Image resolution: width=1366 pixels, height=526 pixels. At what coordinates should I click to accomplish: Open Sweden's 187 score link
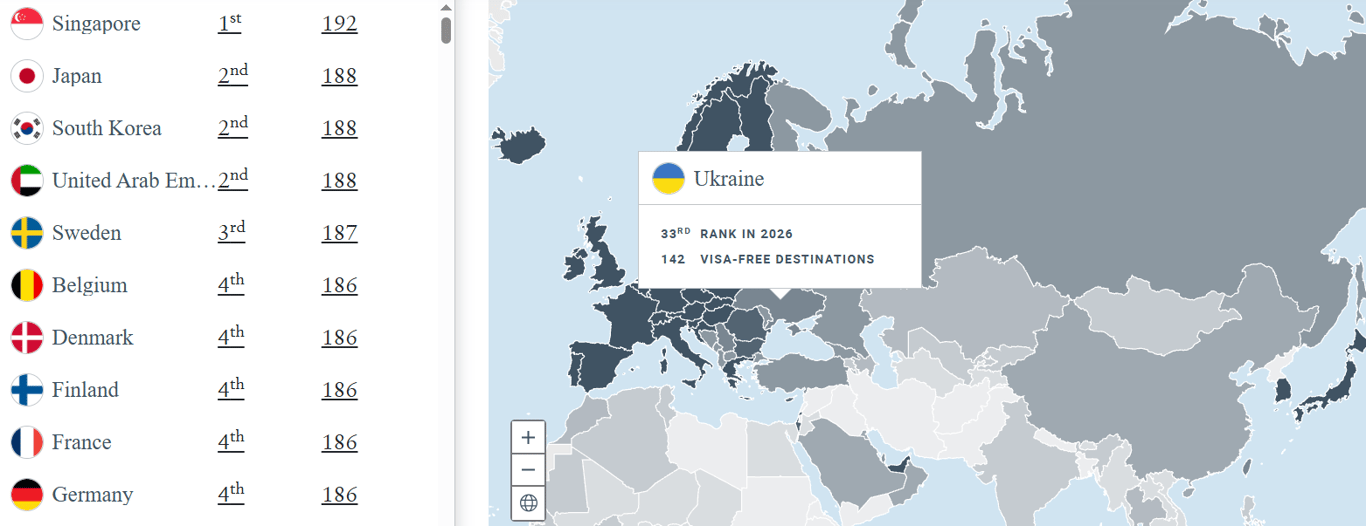point(340,233)
